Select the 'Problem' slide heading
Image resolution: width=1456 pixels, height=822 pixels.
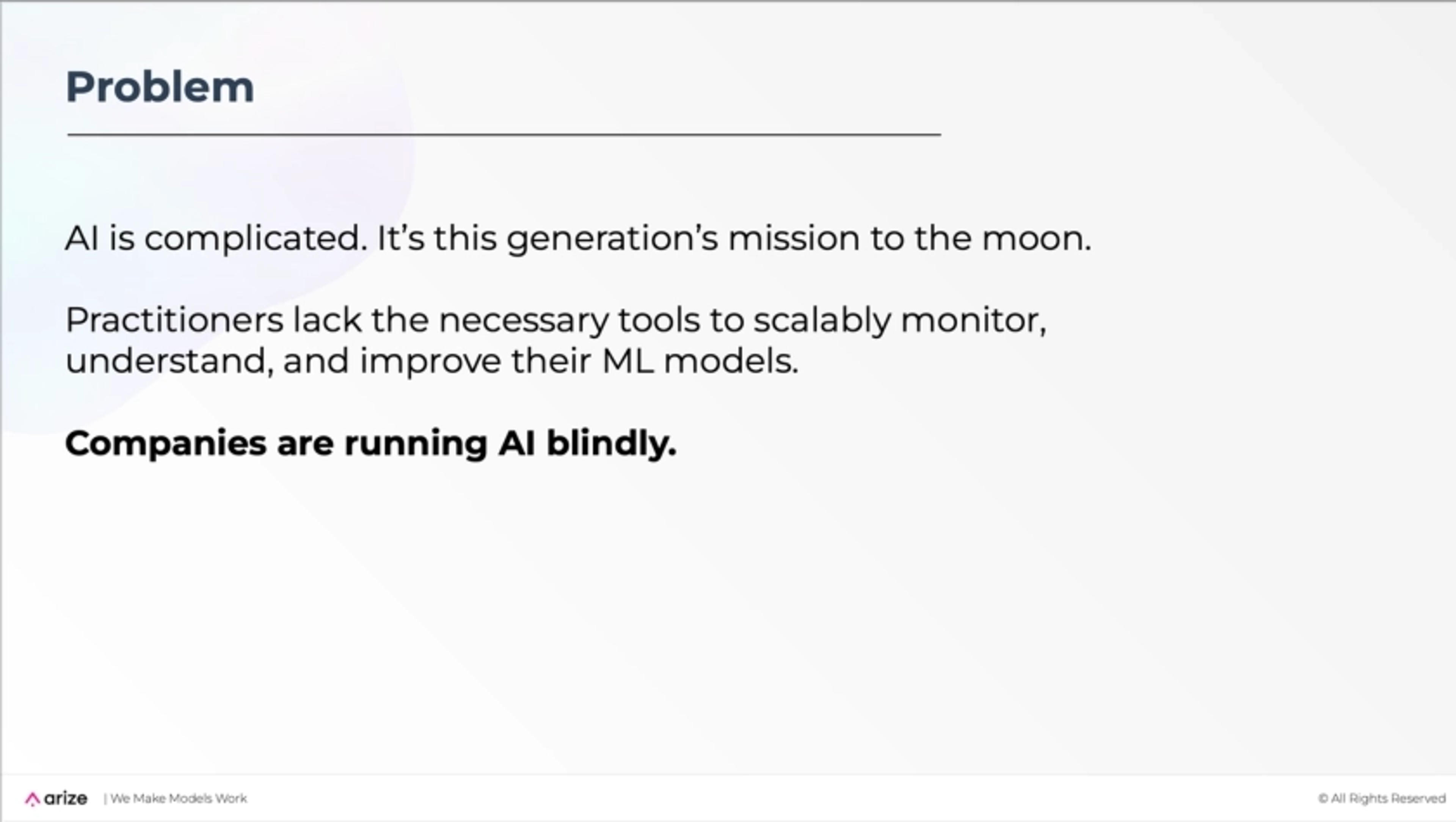pyautogui.click(x=160, y=87)
